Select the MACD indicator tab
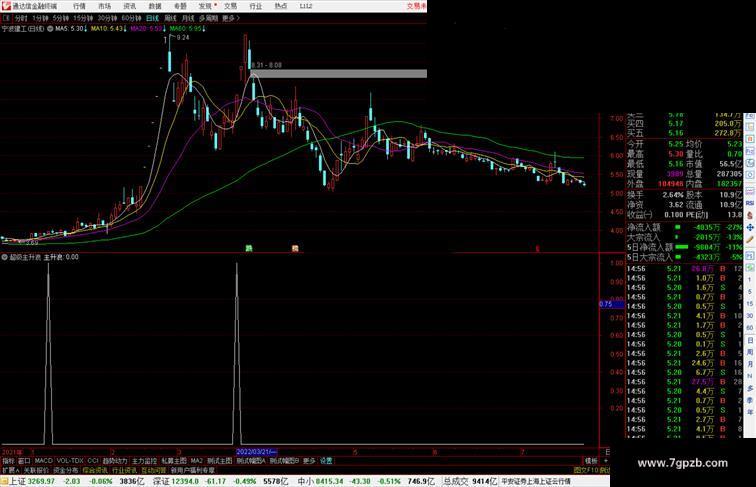The image size is (756, 487). [43, 461]
